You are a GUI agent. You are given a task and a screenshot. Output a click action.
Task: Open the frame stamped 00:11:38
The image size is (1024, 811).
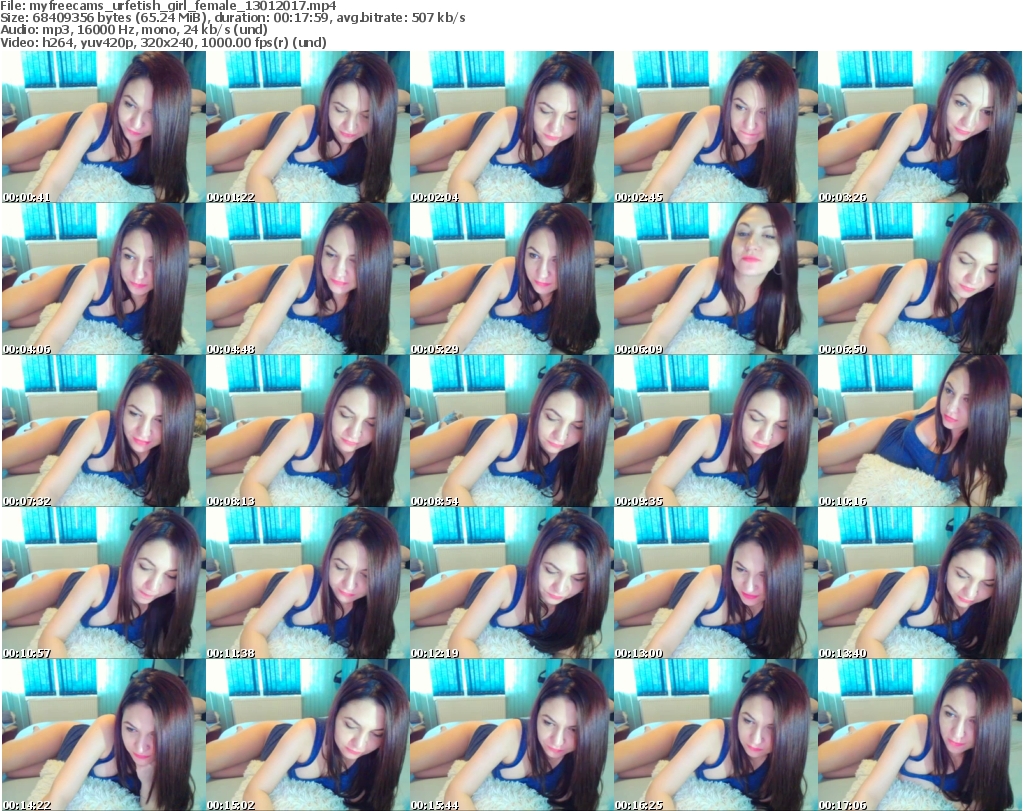tap(308, 583)
